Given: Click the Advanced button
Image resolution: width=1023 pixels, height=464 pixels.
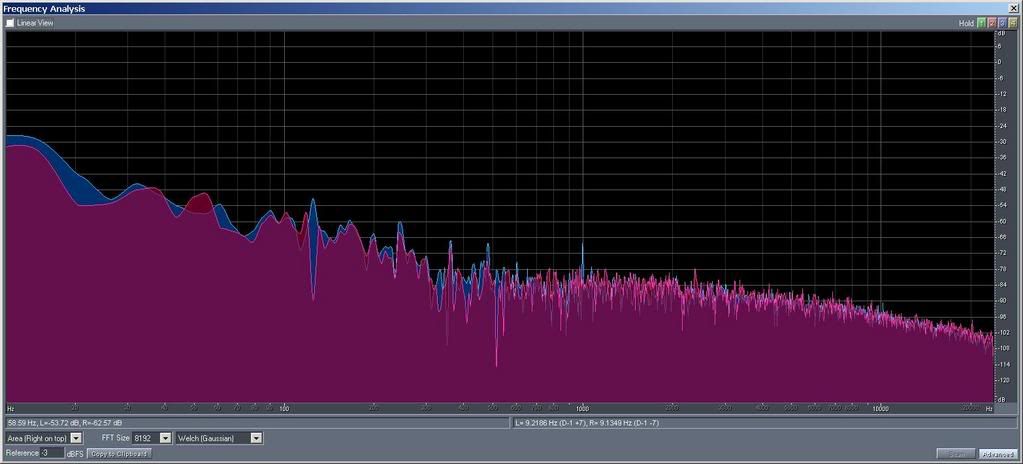Looking at the screenshot, I should [x=997, y=454].
